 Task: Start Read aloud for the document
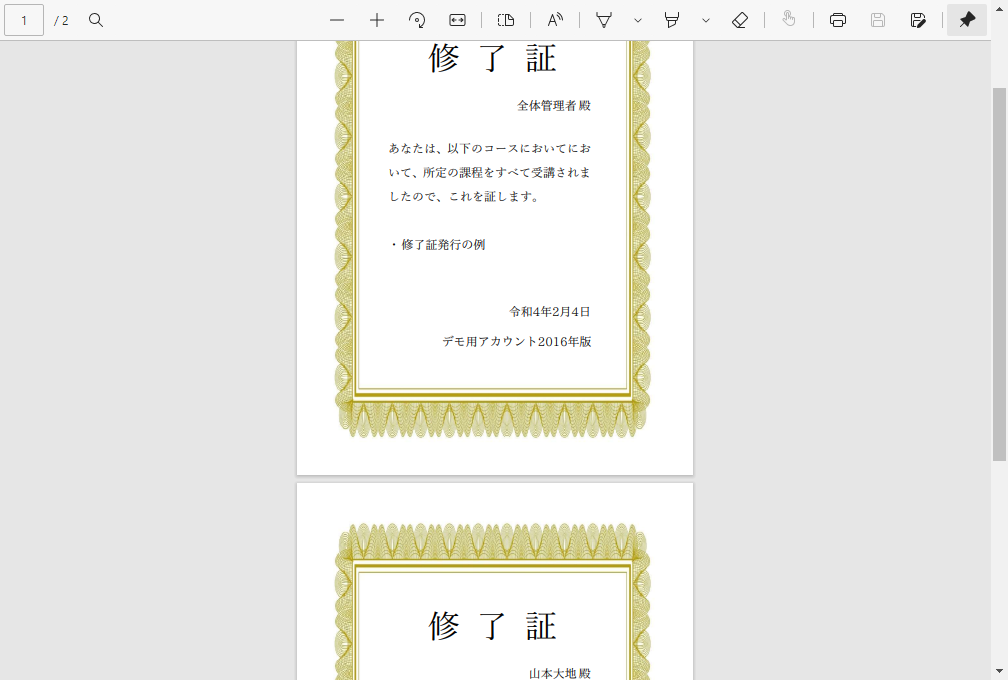click(x=555, y=20)
